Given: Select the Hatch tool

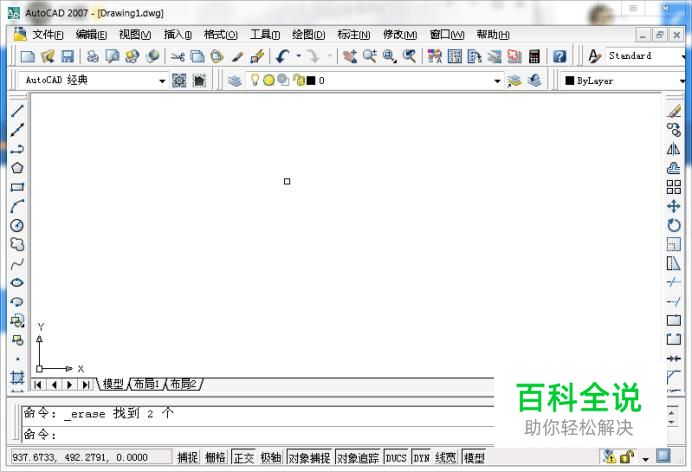Looking at the screenshot, I should pyautogui.click(x=17, y=378).
